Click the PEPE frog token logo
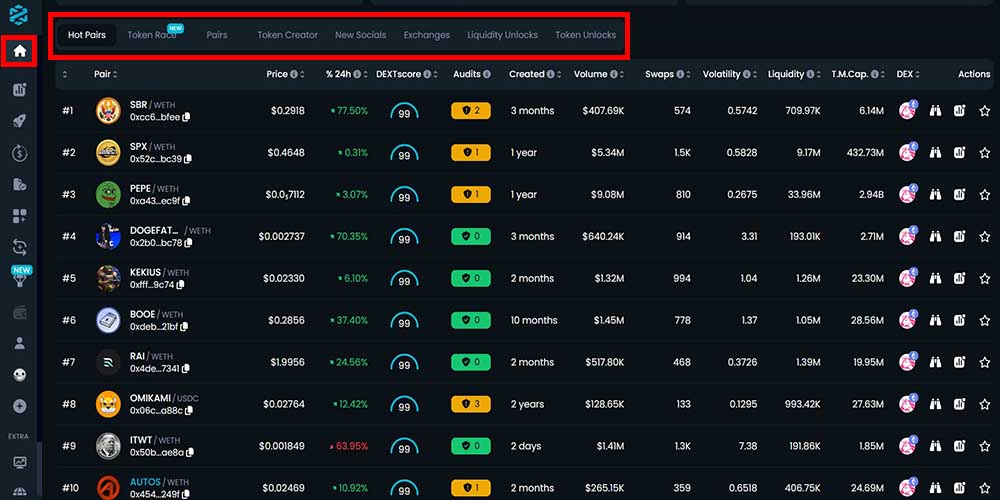 108,195
